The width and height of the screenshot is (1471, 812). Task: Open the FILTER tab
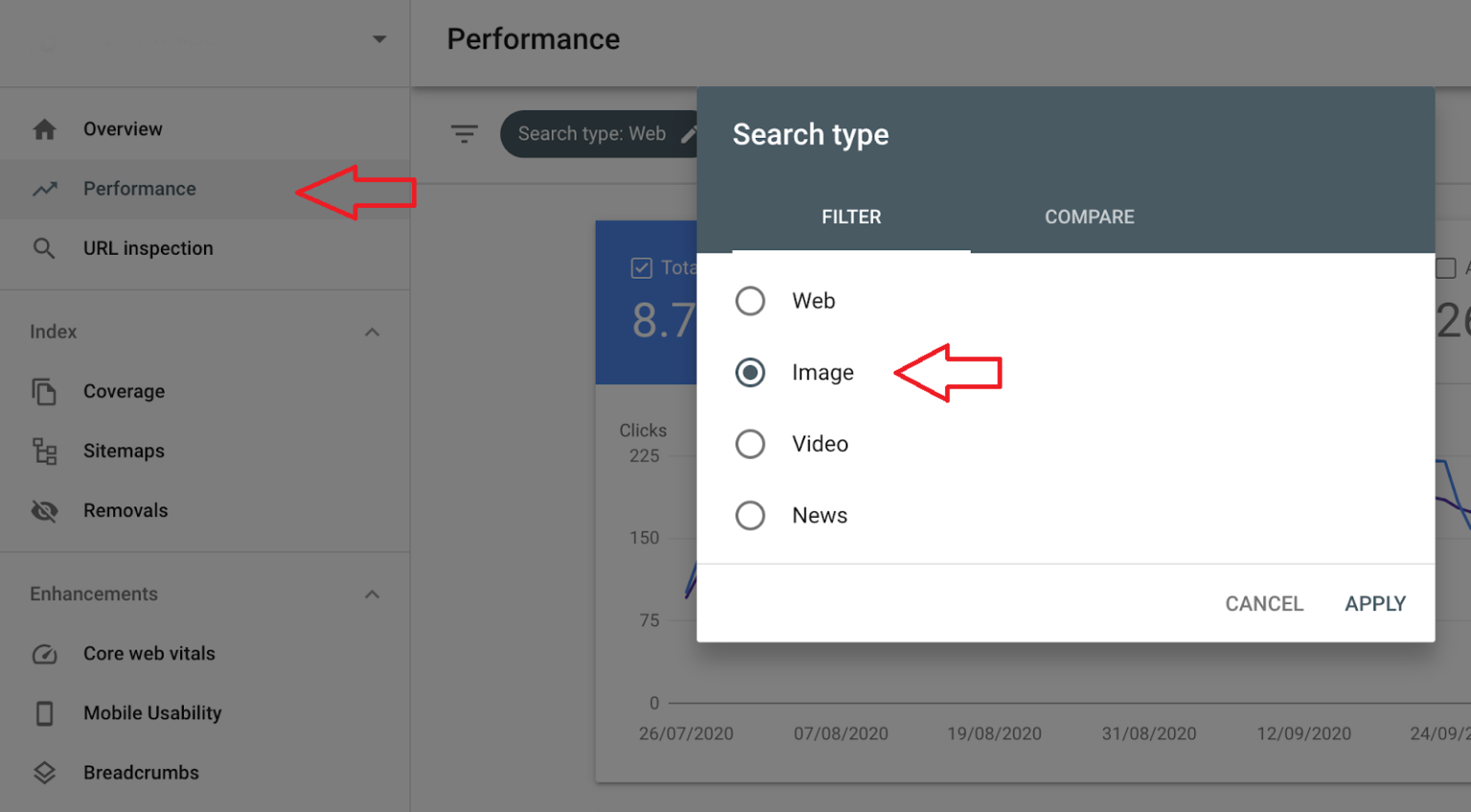coord(850,216)
